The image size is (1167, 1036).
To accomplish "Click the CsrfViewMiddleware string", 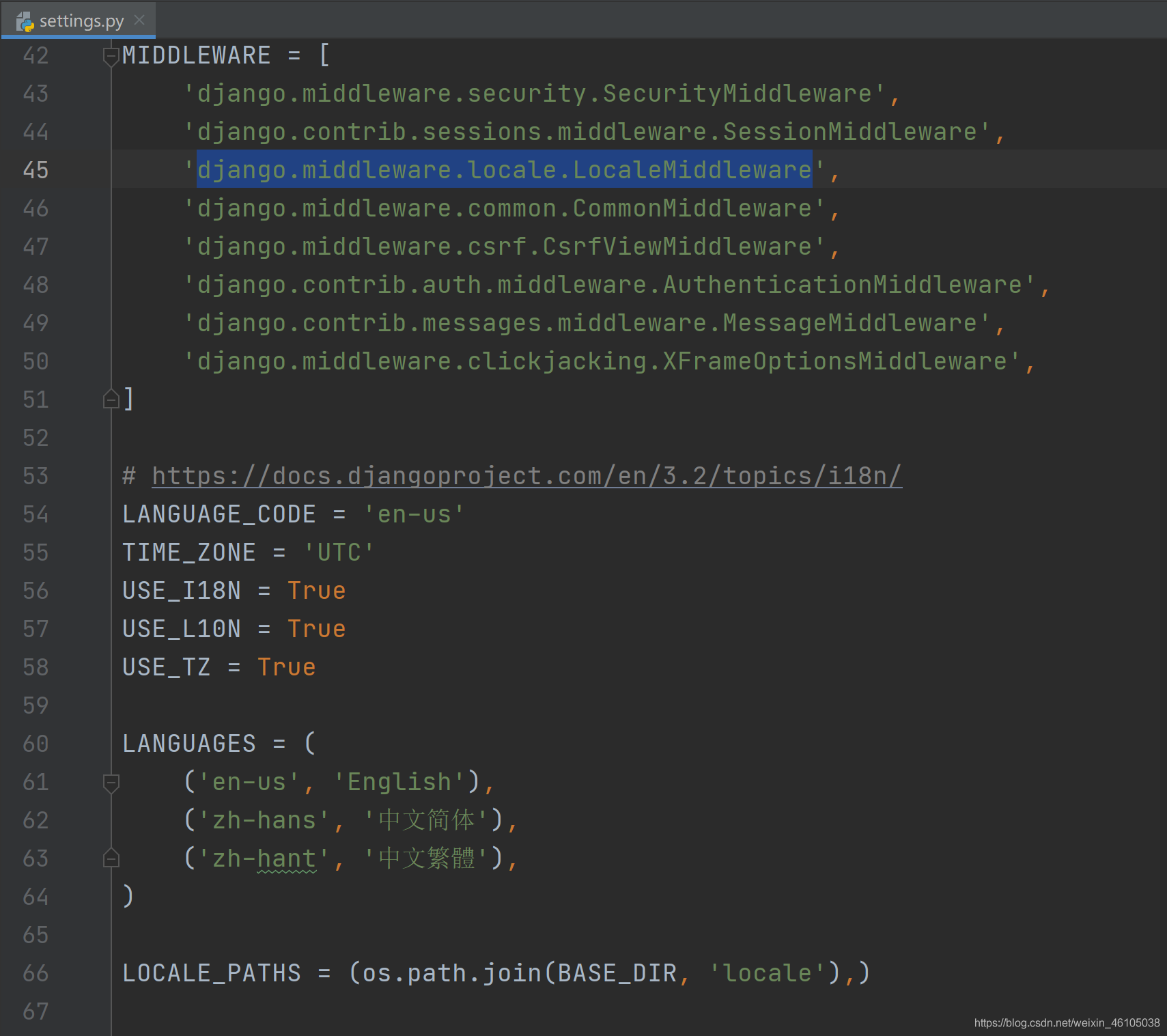I will tap(505, 247).
